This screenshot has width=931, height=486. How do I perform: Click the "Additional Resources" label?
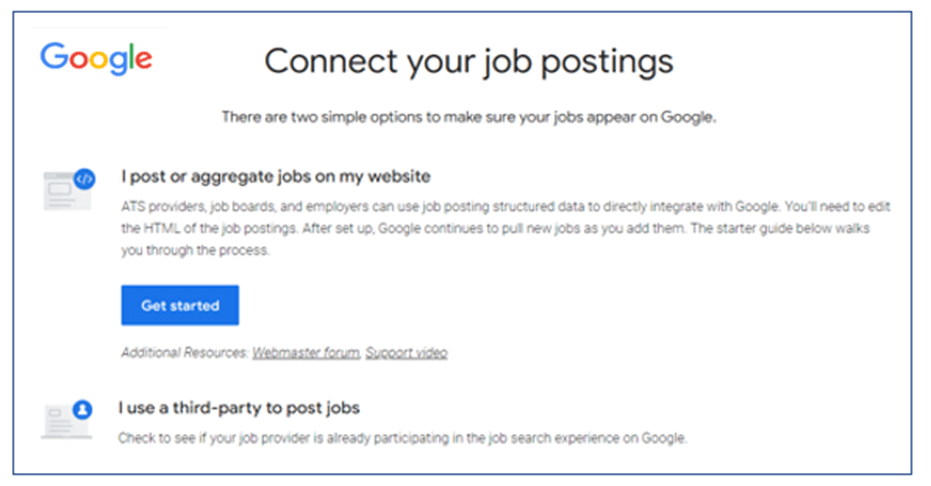point(184,352)
